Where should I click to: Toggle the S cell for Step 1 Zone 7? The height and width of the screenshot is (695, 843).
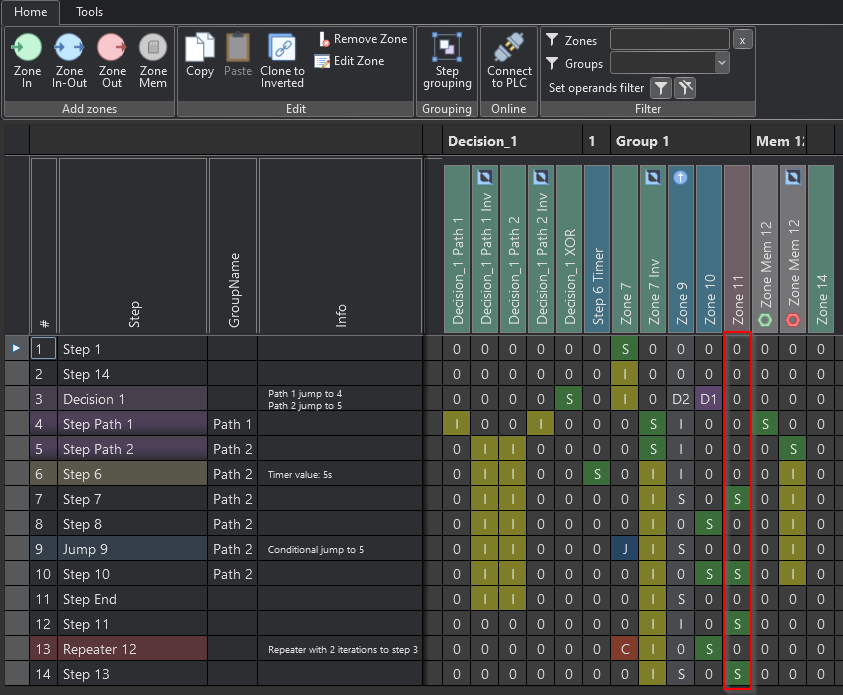[625, 349]
